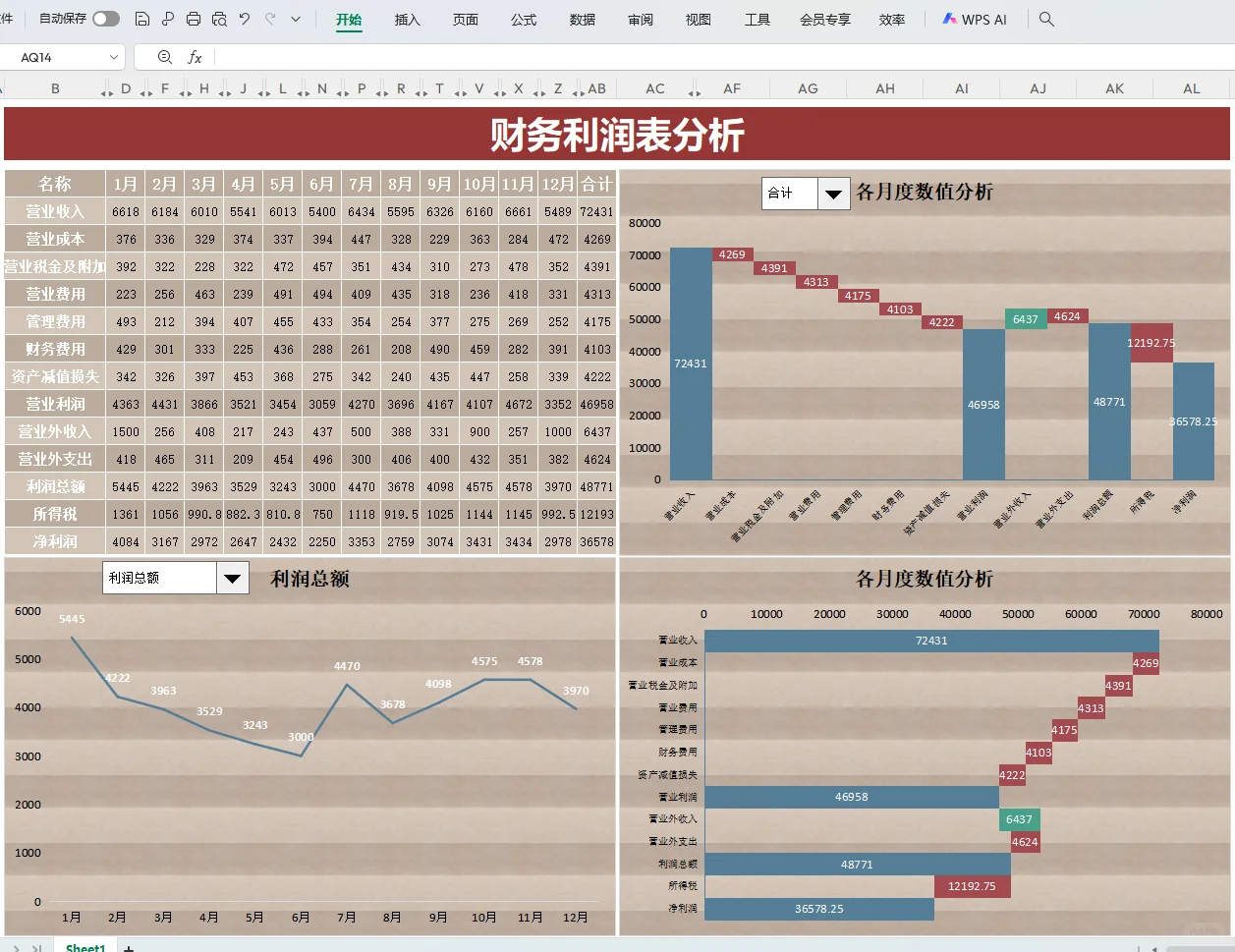Open the 工具 ribbon tab

(758, 20)
